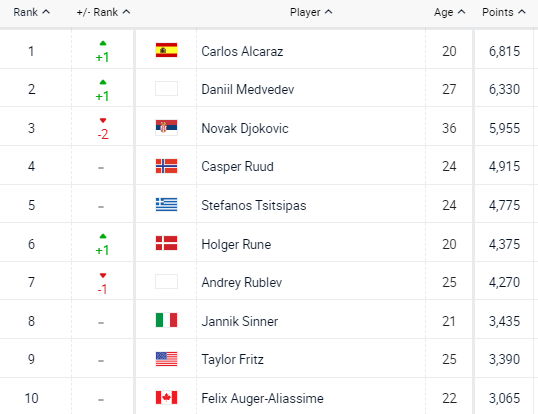Click the Serbia flag beside Novak Djokovic

[x=166, y=128]
